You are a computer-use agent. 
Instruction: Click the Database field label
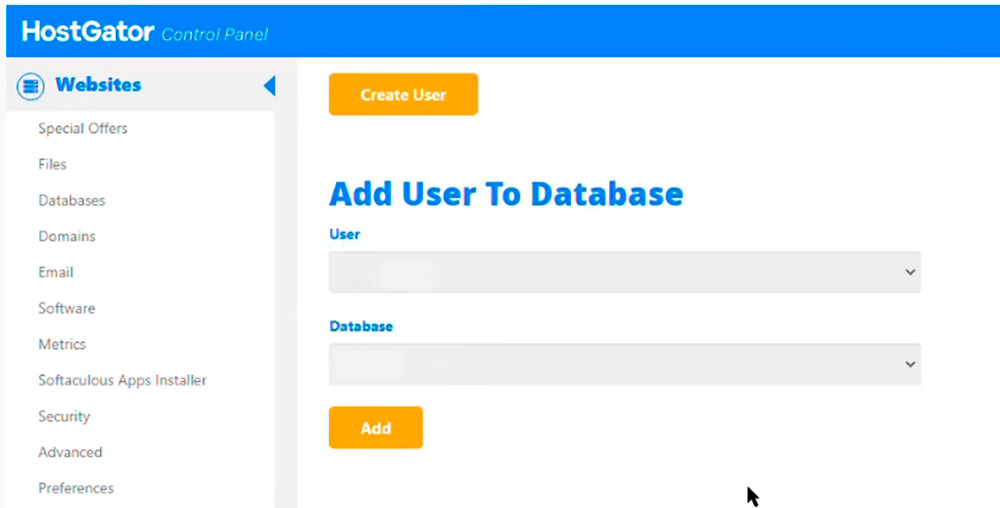pyautogui.click(x=361, y=326)
